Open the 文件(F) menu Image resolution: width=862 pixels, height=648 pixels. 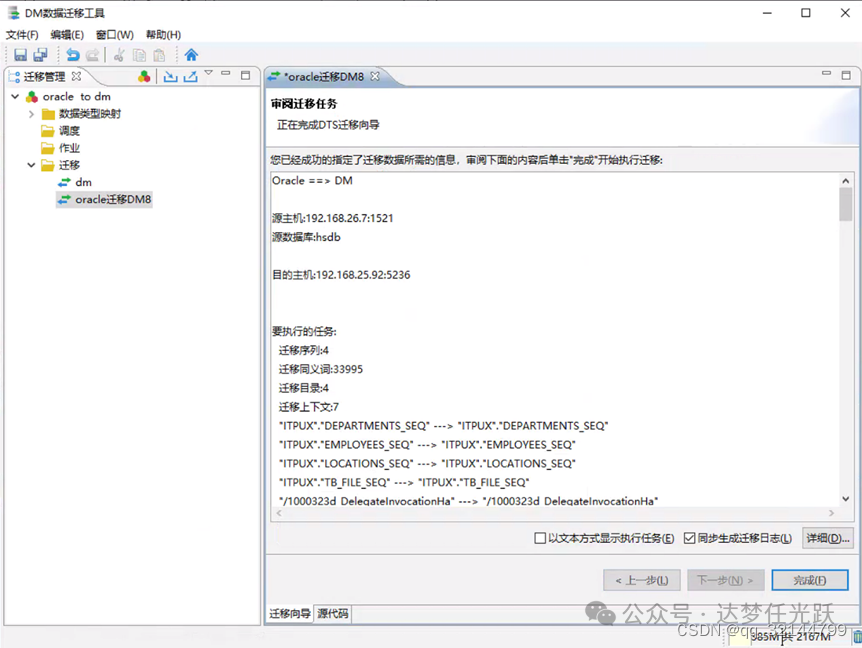(x=22, y=35)
